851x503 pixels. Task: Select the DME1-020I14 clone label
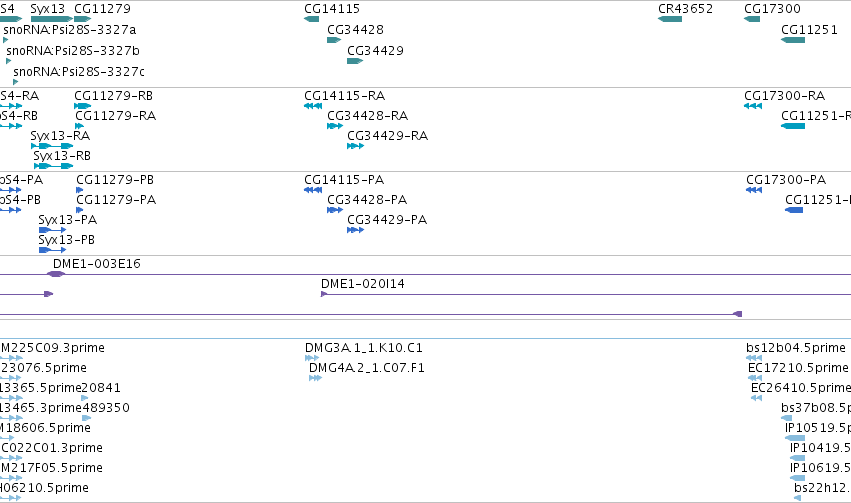coord(363,284)
